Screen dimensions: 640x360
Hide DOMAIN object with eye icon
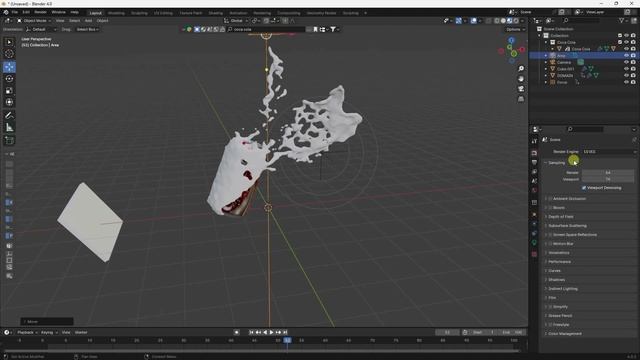click(627, 76)
